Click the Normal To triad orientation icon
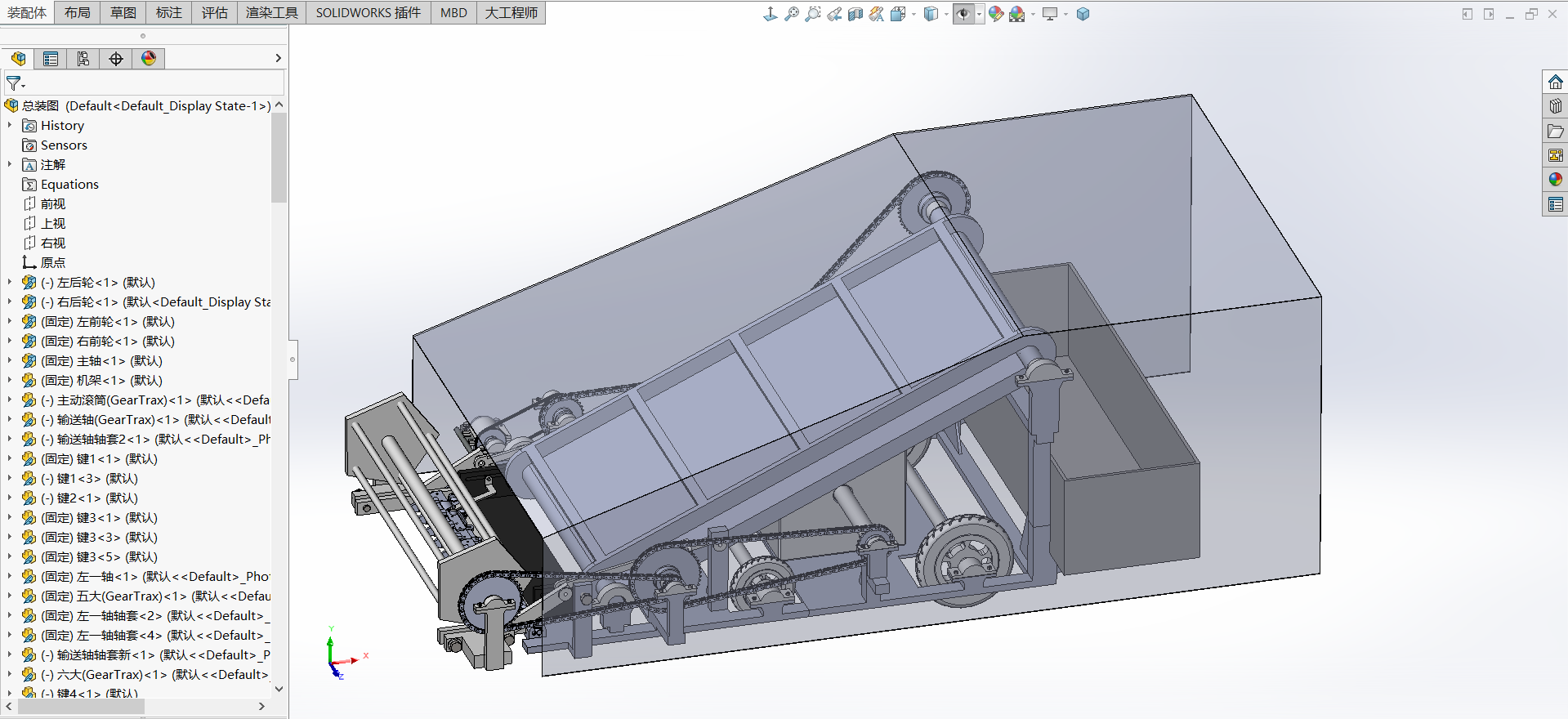 point(770,14)
